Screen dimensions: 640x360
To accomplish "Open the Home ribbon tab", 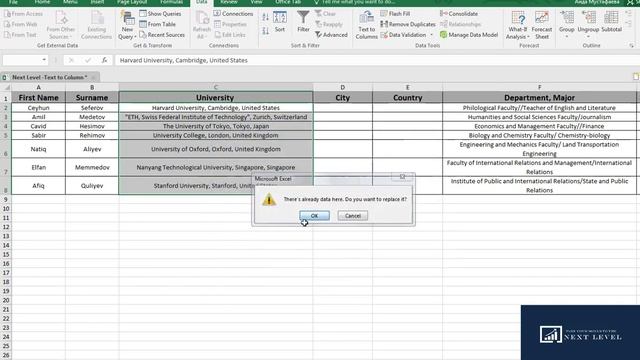I will (42, 2).
